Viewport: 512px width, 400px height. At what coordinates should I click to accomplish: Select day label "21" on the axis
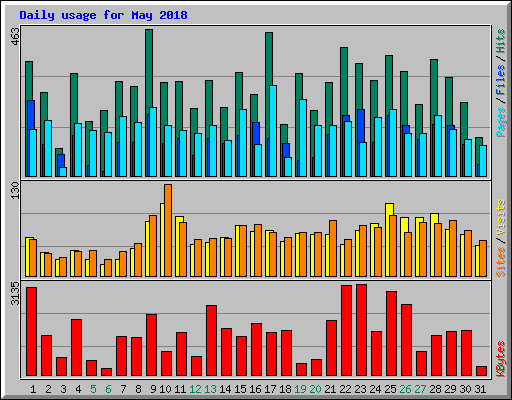pos(330,389)
